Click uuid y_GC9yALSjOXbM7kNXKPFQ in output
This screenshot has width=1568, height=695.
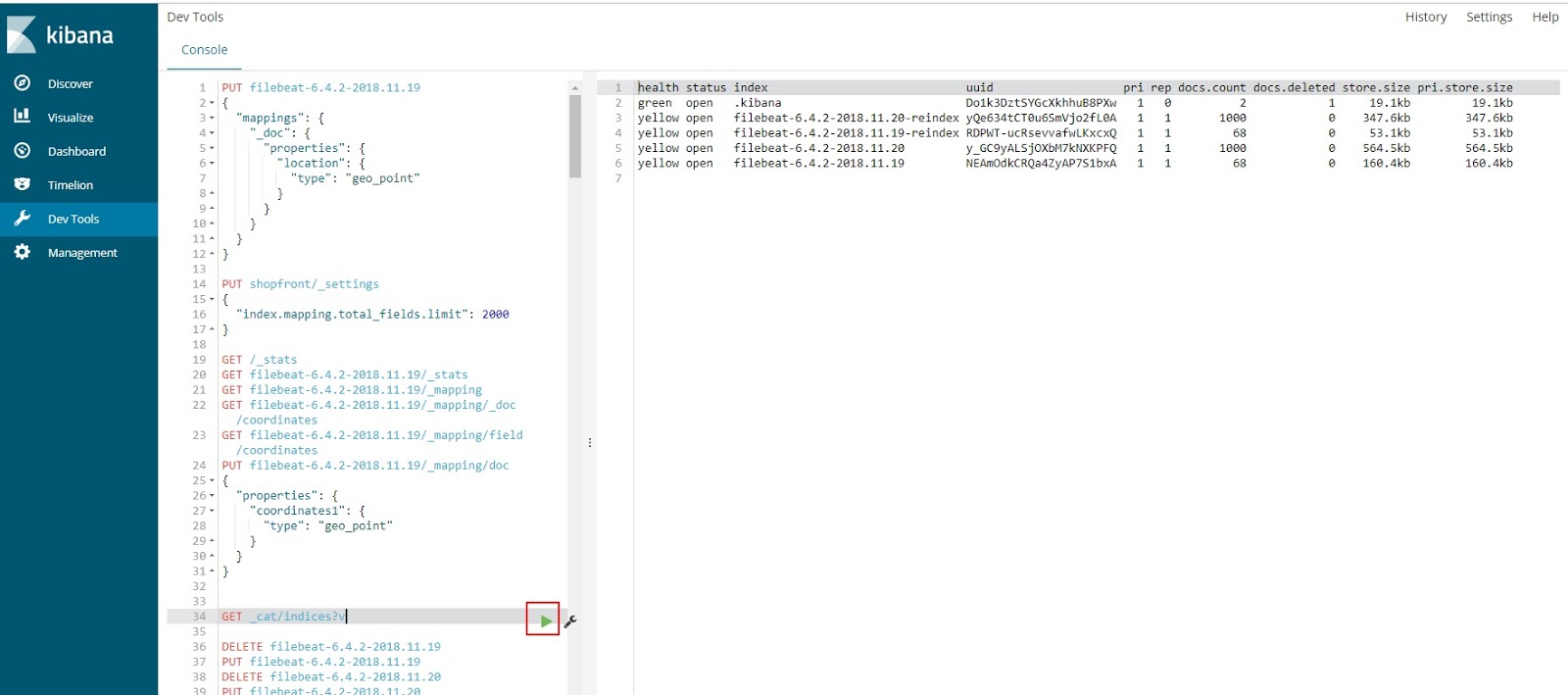(1041, 149)
